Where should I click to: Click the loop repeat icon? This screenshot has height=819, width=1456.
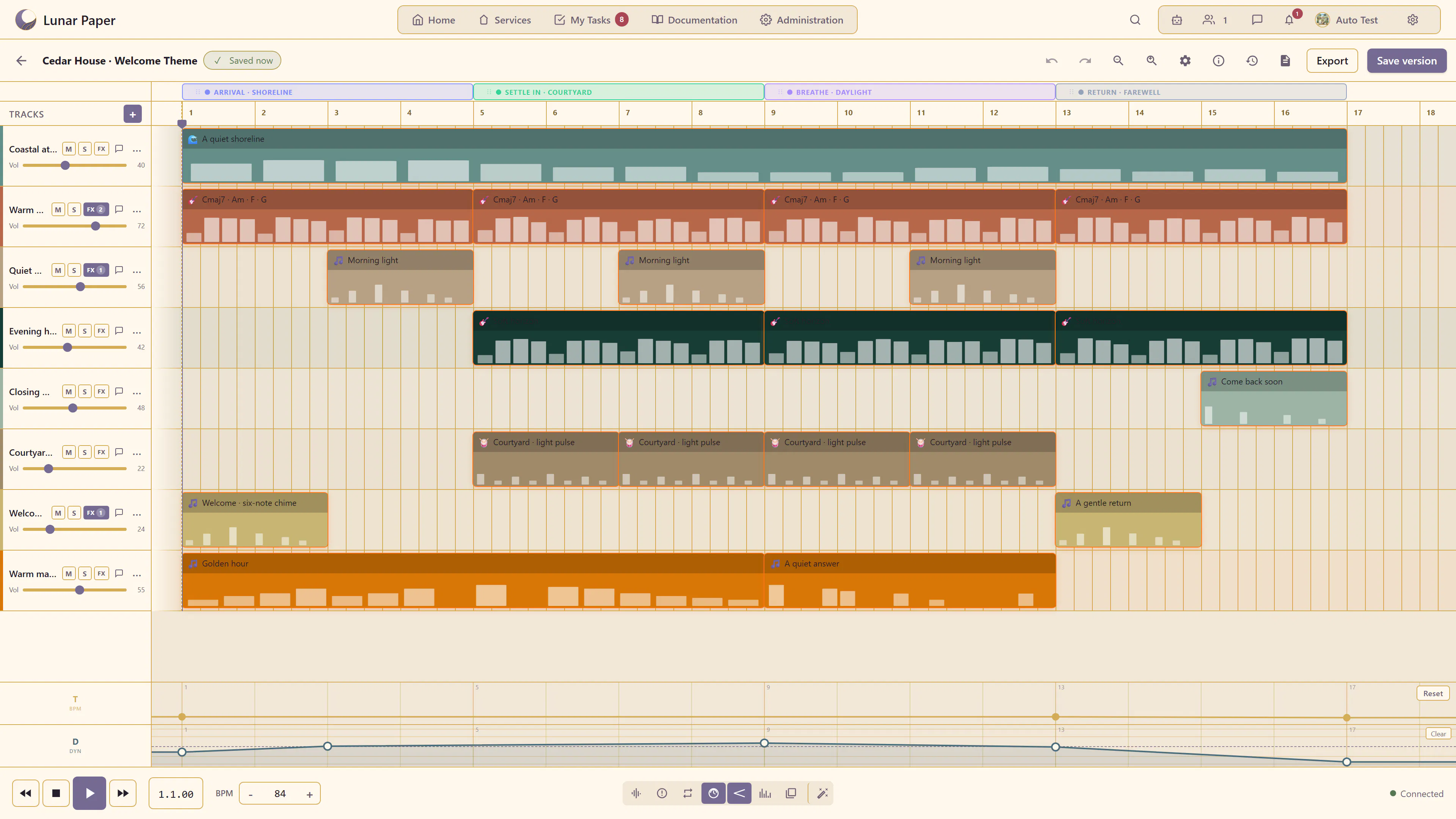688,793
